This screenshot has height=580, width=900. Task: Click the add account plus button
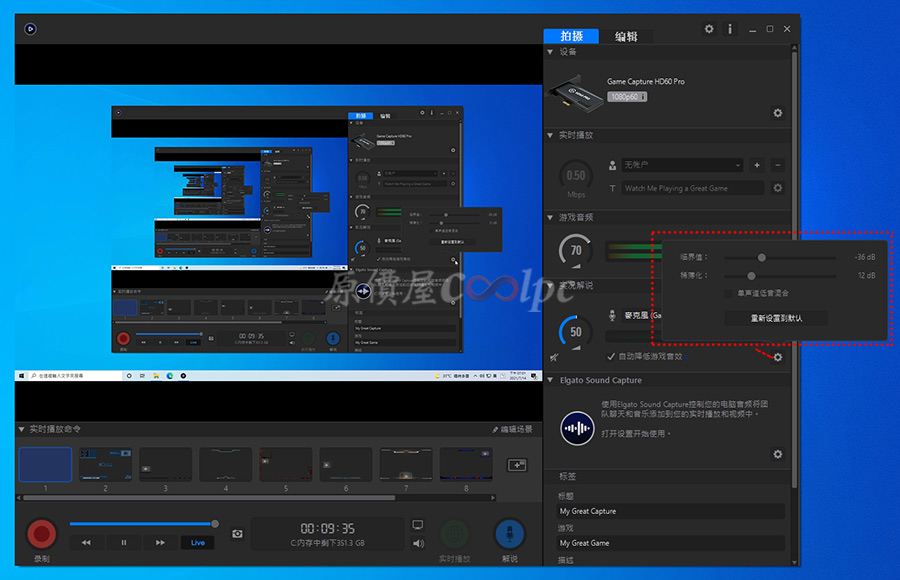click(x=757, y=165)
